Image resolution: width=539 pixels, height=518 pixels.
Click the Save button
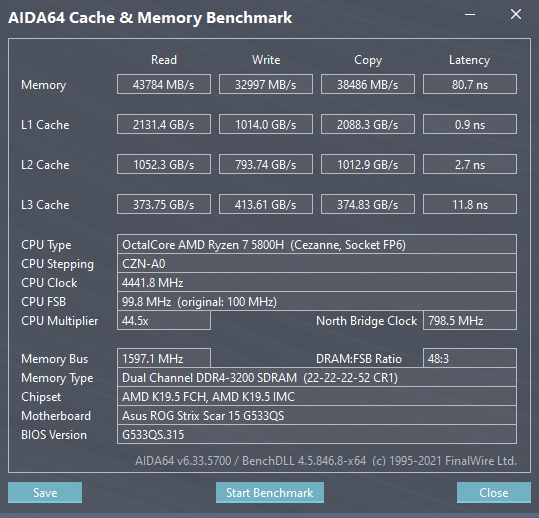coord(45,492)
